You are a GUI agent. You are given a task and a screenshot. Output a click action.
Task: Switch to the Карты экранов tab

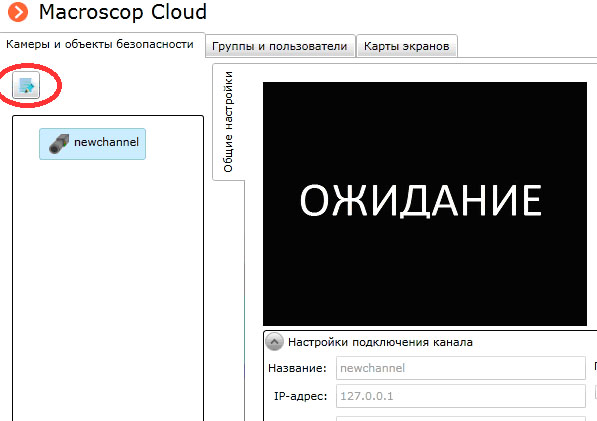coord(407,46)
